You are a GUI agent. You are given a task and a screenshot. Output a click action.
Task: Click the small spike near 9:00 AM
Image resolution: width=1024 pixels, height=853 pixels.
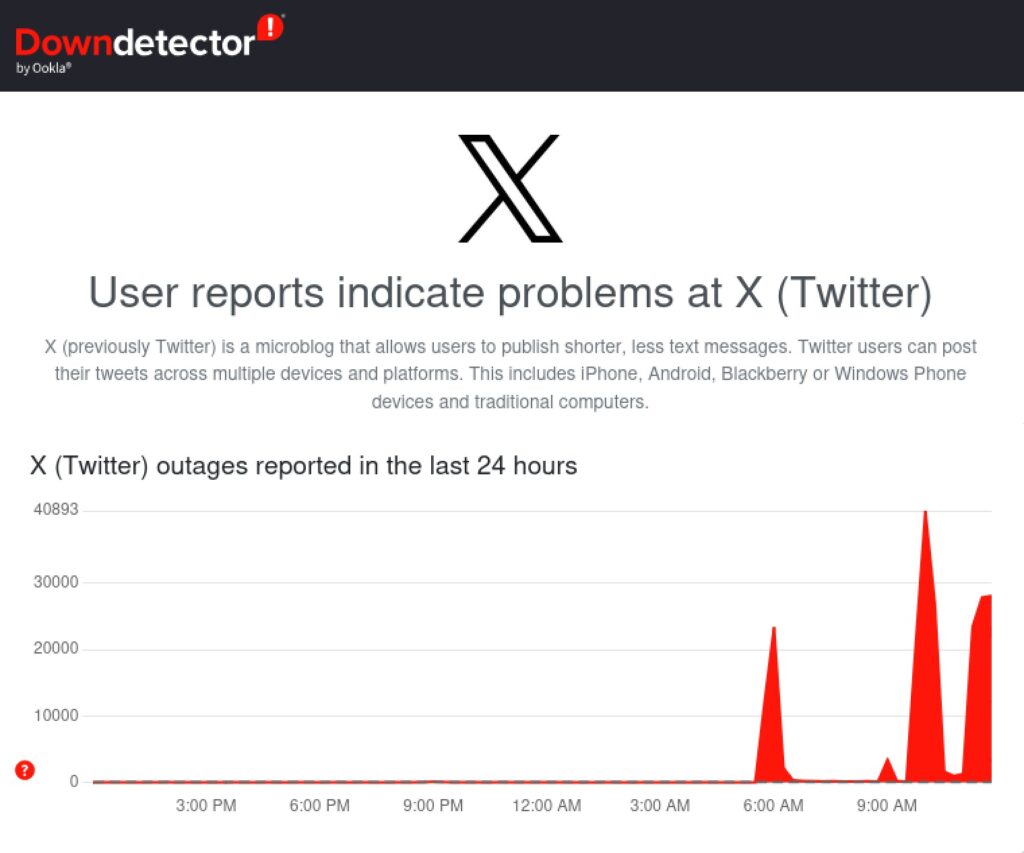[x=887, y=771]
